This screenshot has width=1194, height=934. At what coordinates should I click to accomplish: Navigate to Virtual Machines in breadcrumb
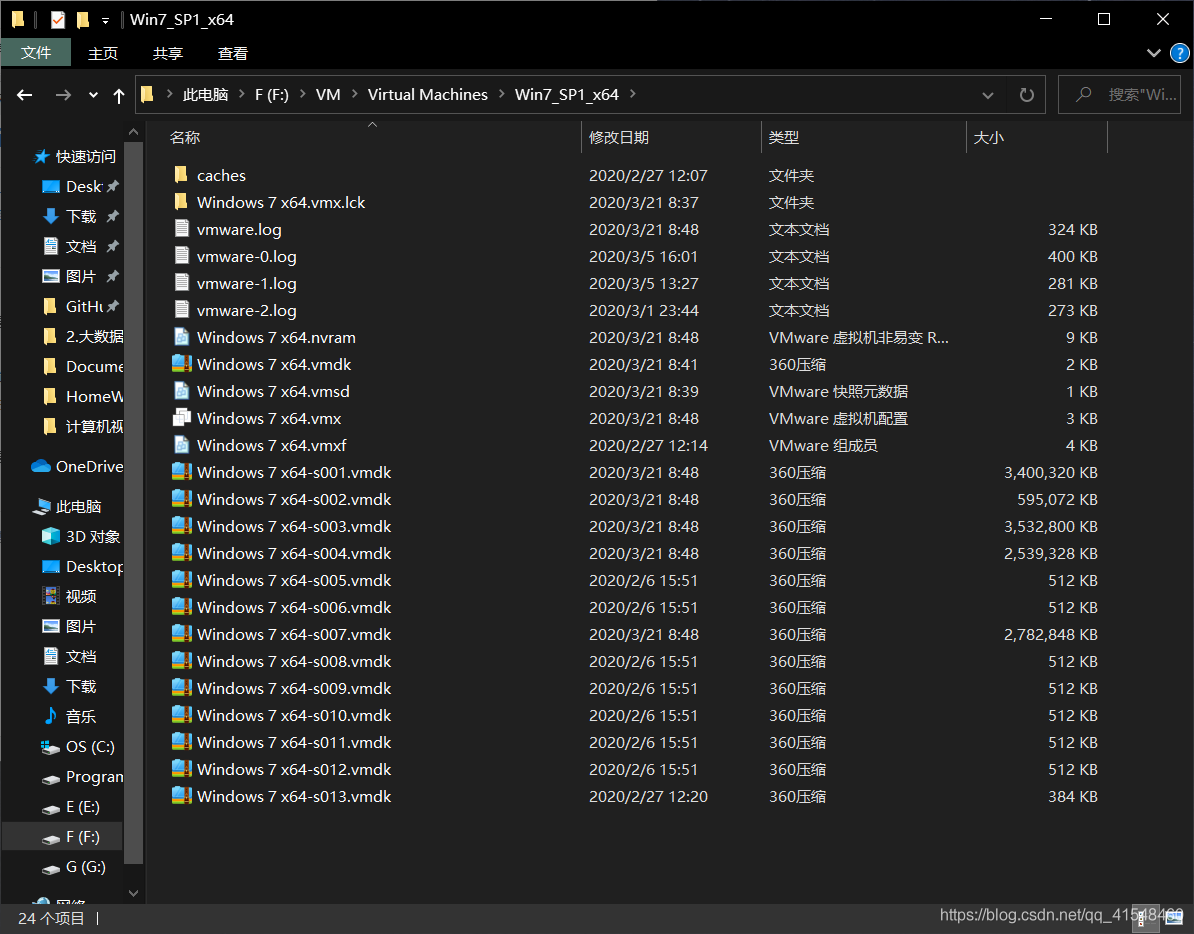tap(428, 94)
